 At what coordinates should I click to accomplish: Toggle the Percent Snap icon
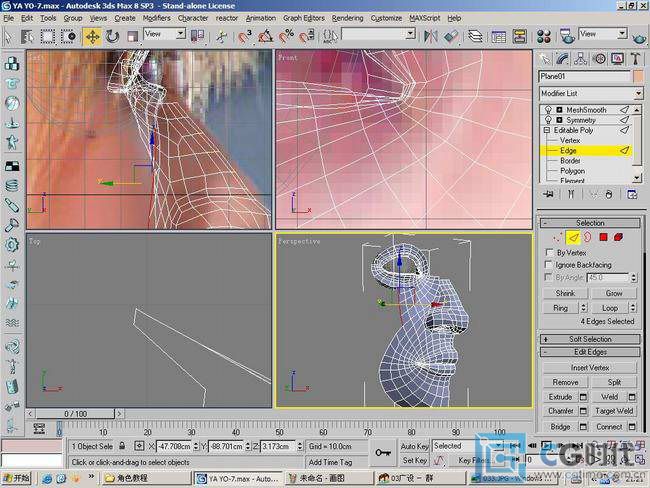286,36
